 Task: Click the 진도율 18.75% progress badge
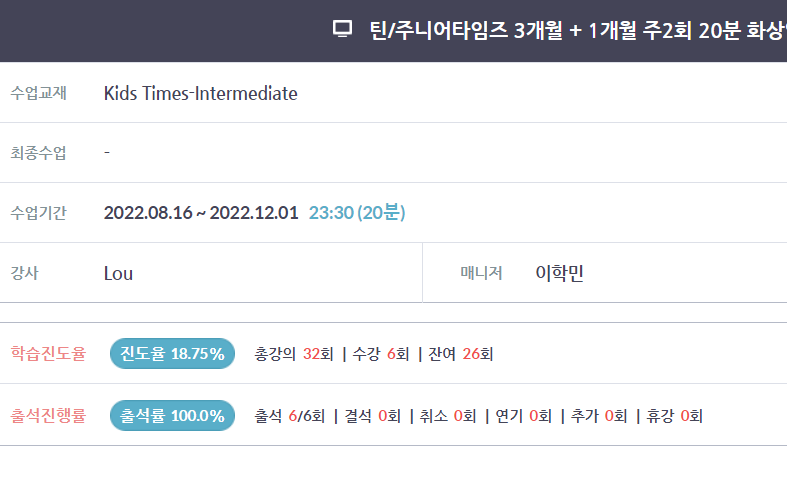click(172, 353)
